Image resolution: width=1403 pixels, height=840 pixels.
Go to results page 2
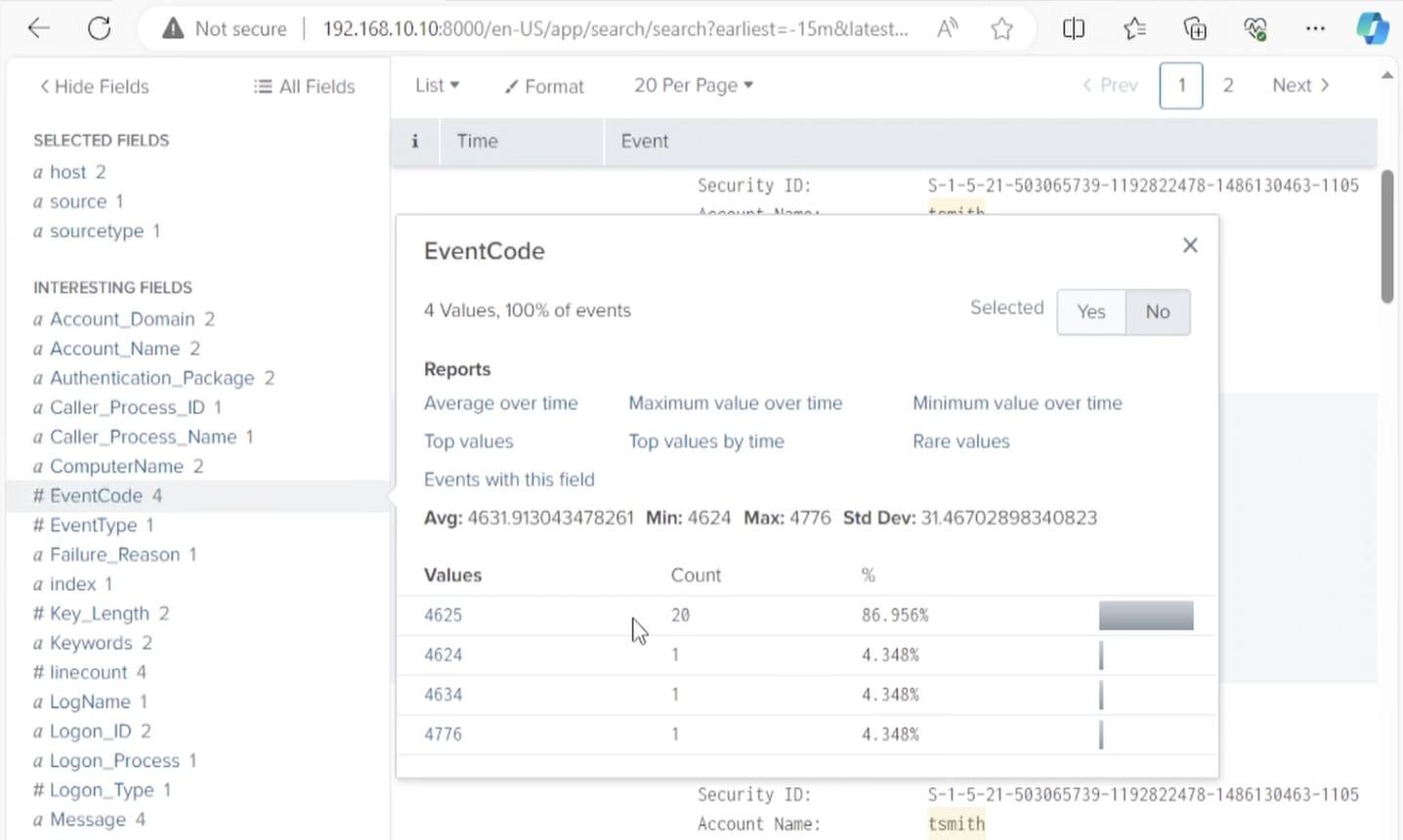point(1228,86)
